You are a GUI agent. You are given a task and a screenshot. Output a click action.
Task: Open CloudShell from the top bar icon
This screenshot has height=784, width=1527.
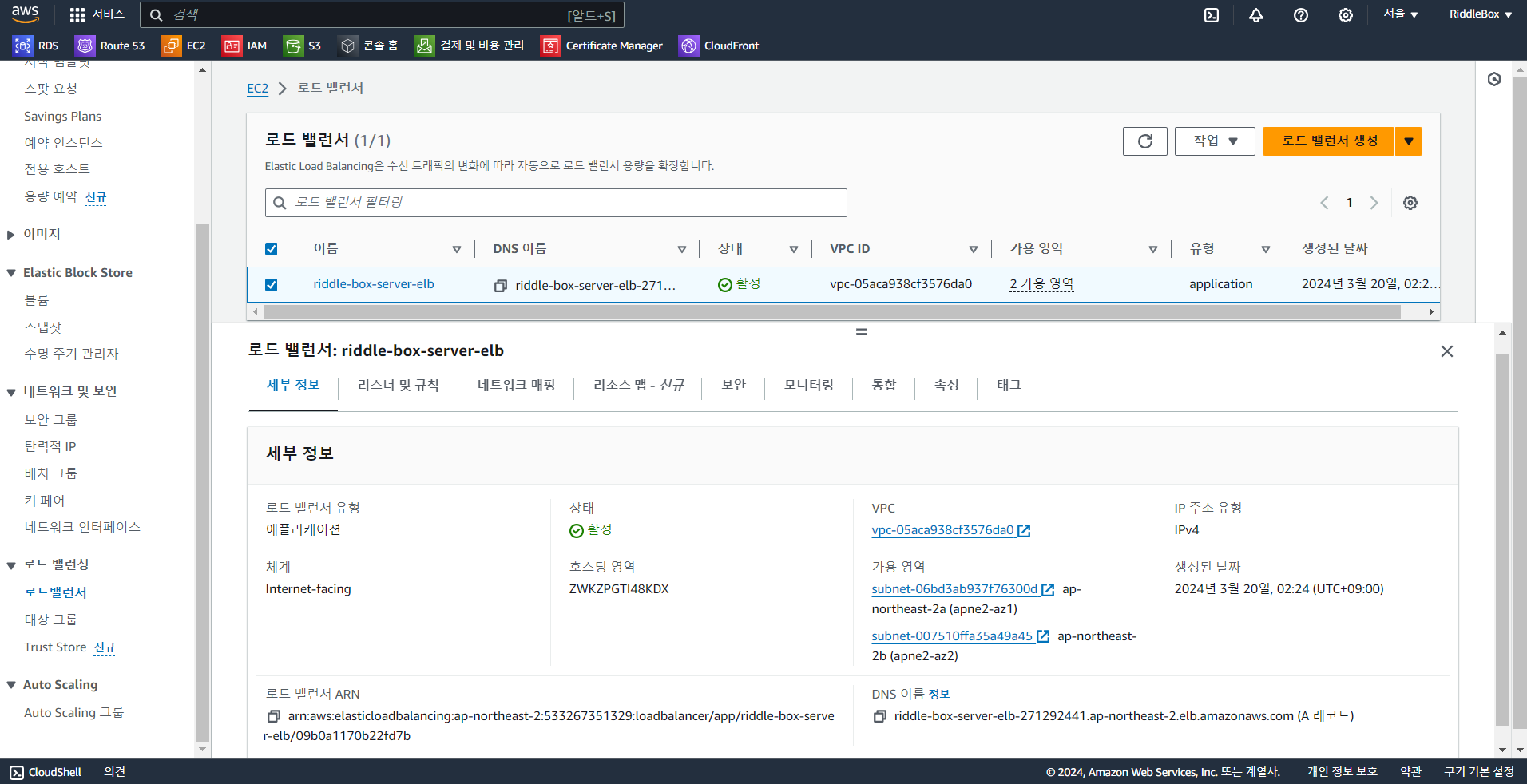pyautogui.click(x=1212, y=14)
